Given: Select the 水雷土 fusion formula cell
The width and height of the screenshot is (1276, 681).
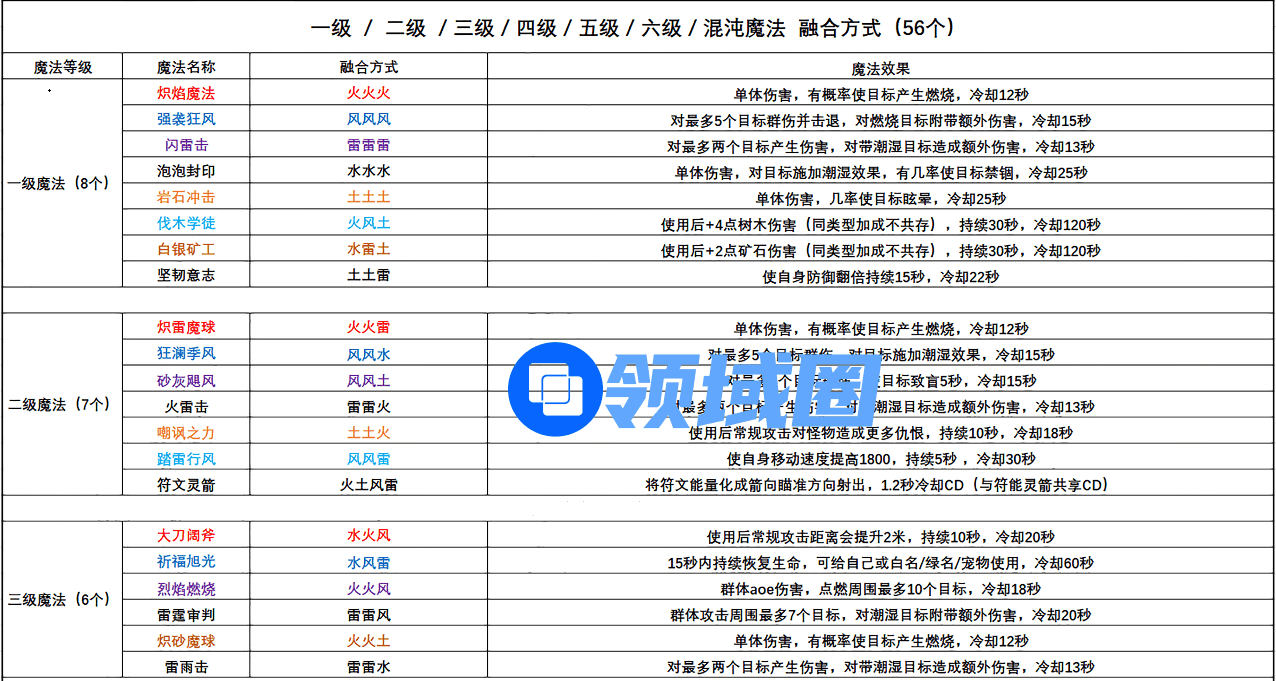Looking at the screenshot, I should [368, 249].
